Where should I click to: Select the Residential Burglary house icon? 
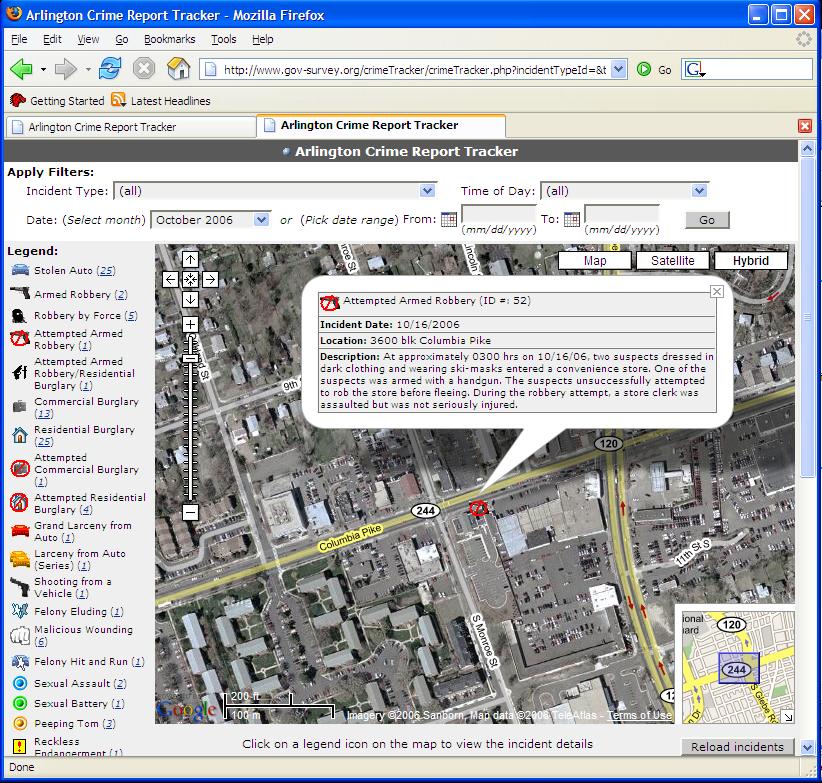(19, 435)
